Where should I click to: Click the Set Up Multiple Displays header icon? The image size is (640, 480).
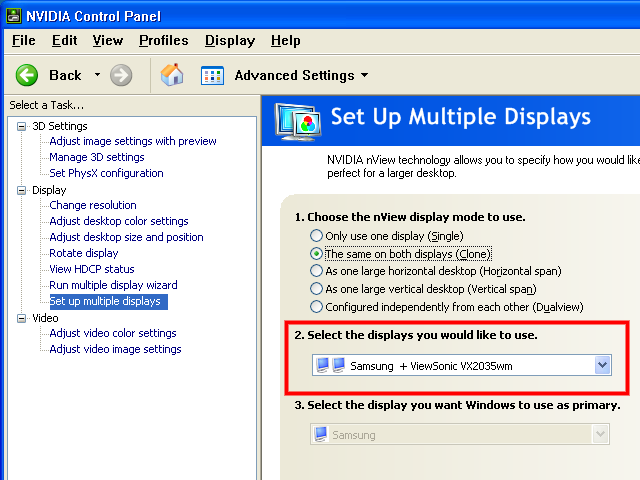pos(298,122)
